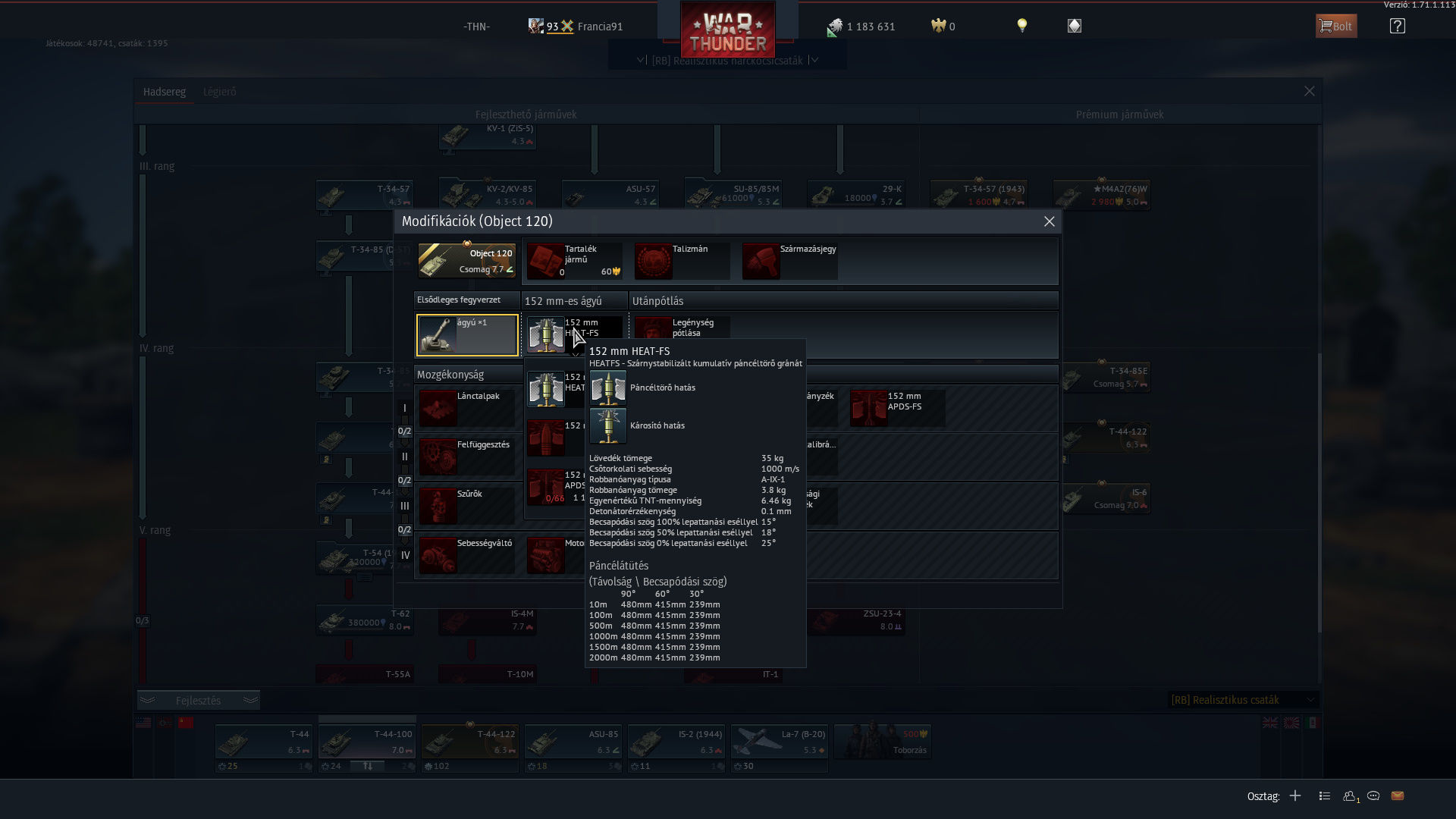Switch to the Légierő tab
Screen dimensions: 1456x819
[x=219, y=92]
